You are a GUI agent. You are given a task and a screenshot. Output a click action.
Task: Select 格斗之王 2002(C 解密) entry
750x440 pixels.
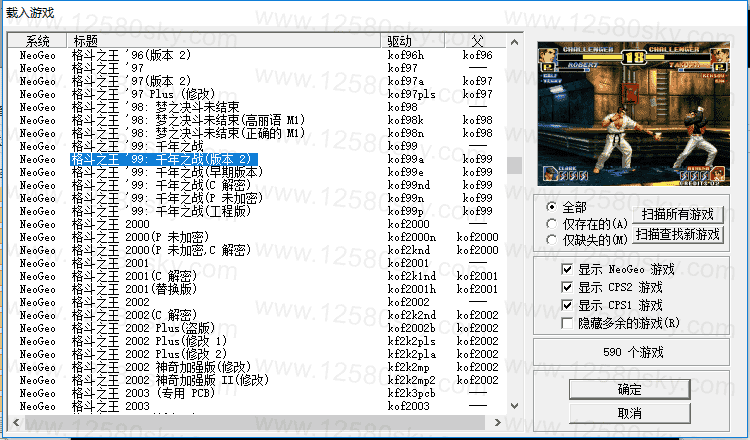click(x=256, y=315)
